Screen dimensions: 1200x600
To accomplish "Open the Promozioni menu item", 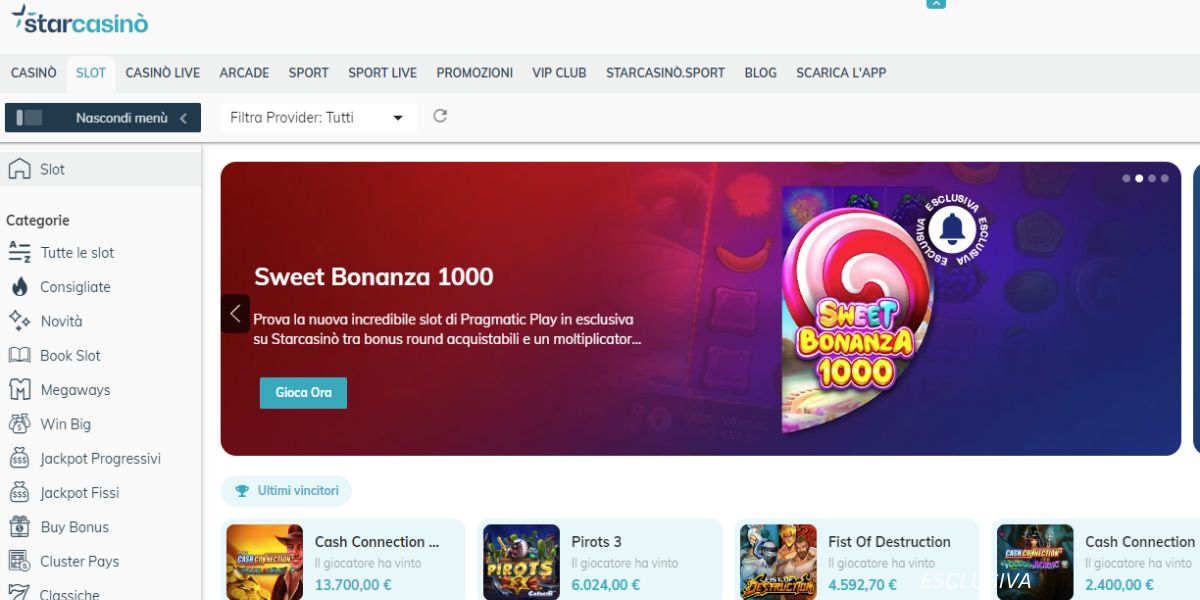I will pos(474,73).
